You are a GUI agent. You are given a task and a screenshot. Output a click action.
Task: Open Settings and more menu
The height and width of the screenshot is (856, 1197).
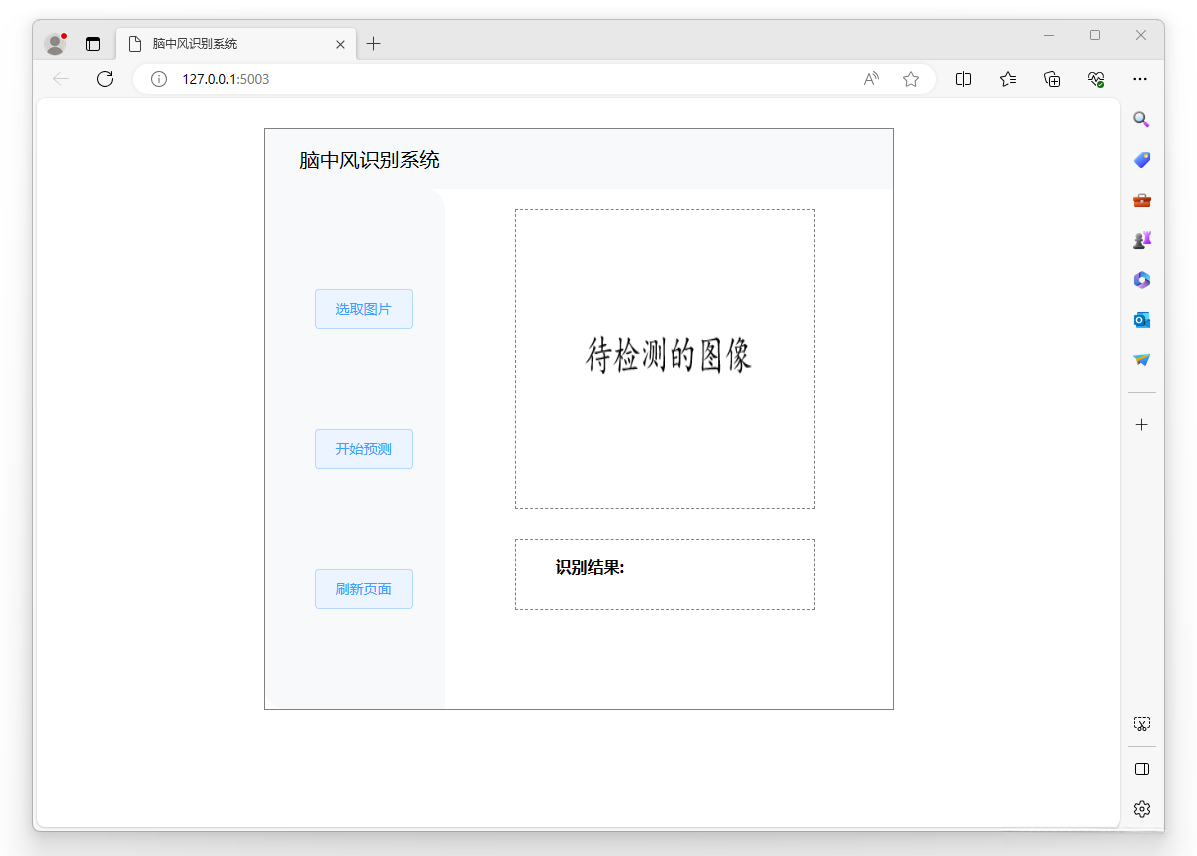(1140, 78)
